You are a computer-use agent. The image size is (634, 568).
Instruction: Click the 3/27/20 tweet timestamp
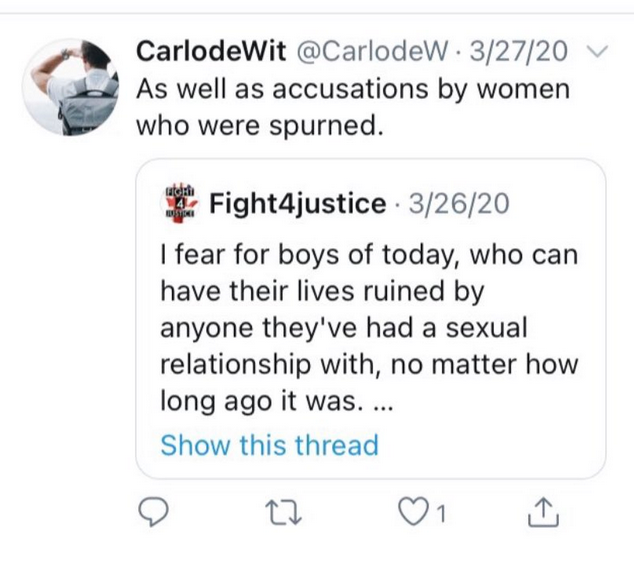coord(518,52)
